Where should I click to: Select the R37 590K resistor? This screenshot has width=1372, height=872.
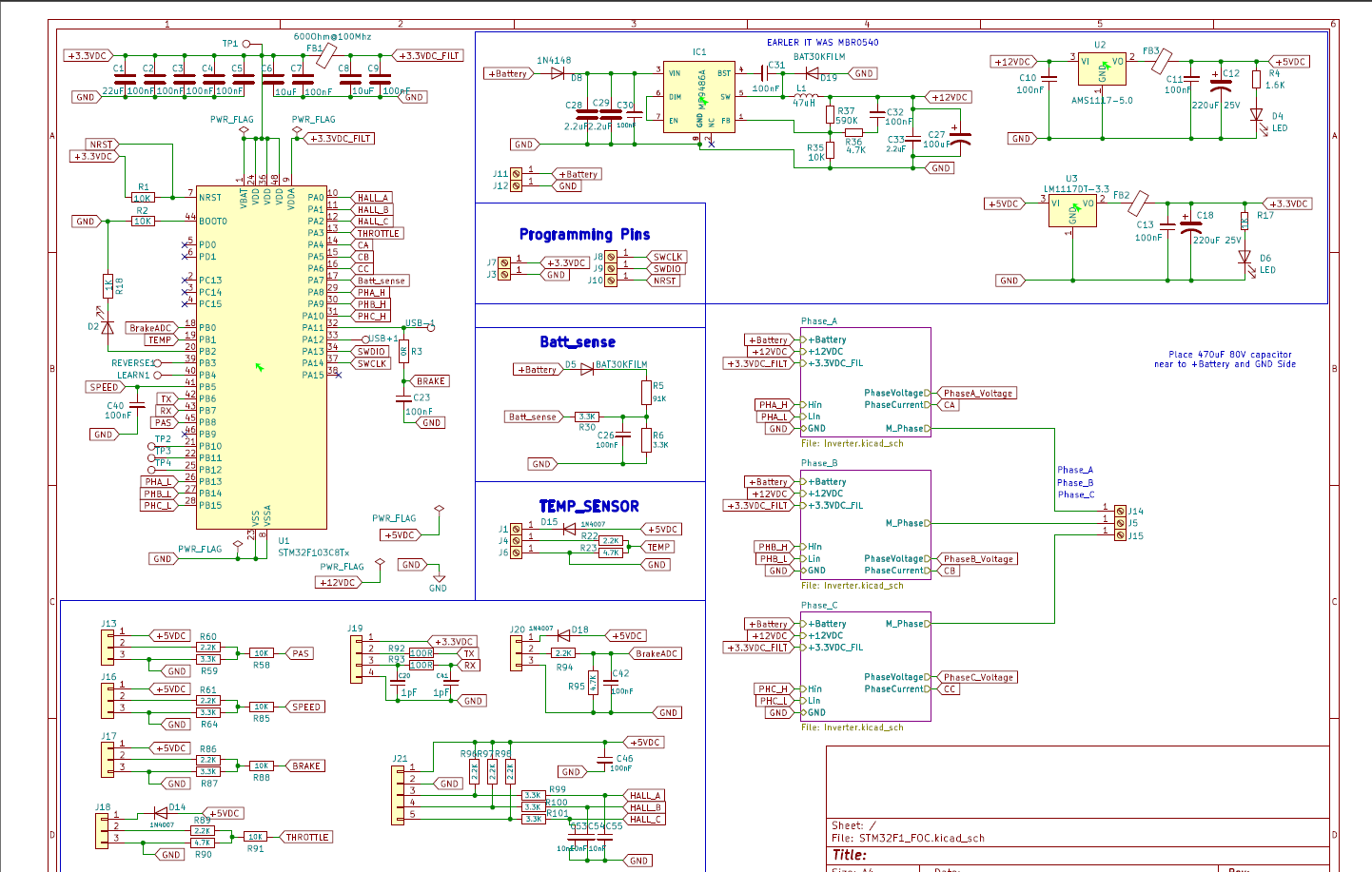click(x=831, y=115)
